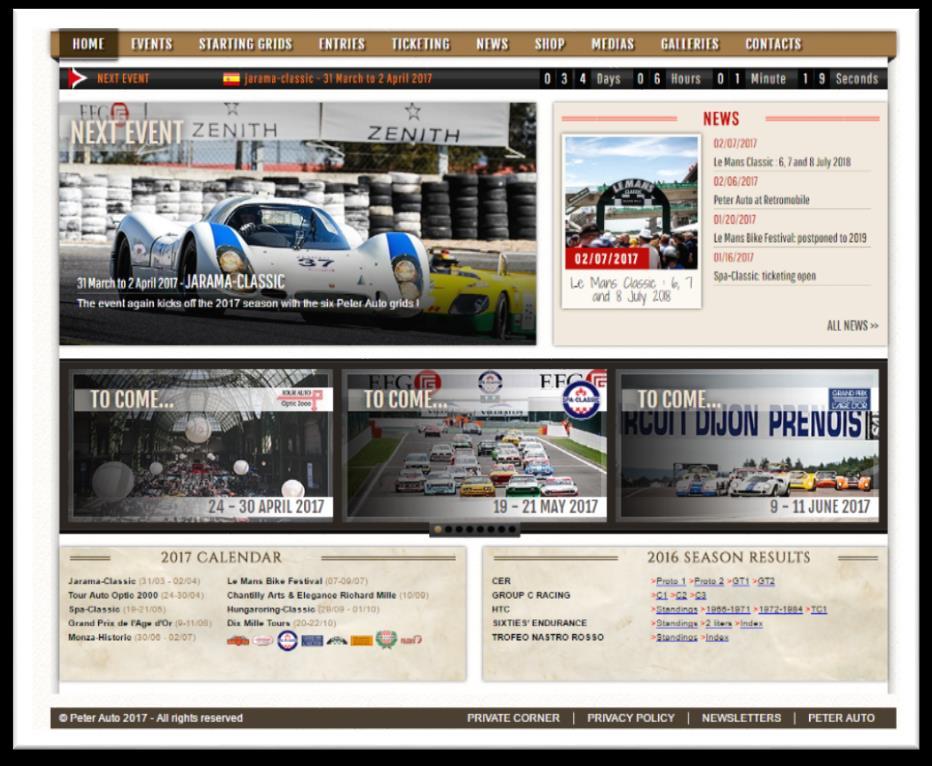This screenshot has height=766, width=932.
Task: Click the Grand Prix Age d'Or card logo
Action: [849, 399]
